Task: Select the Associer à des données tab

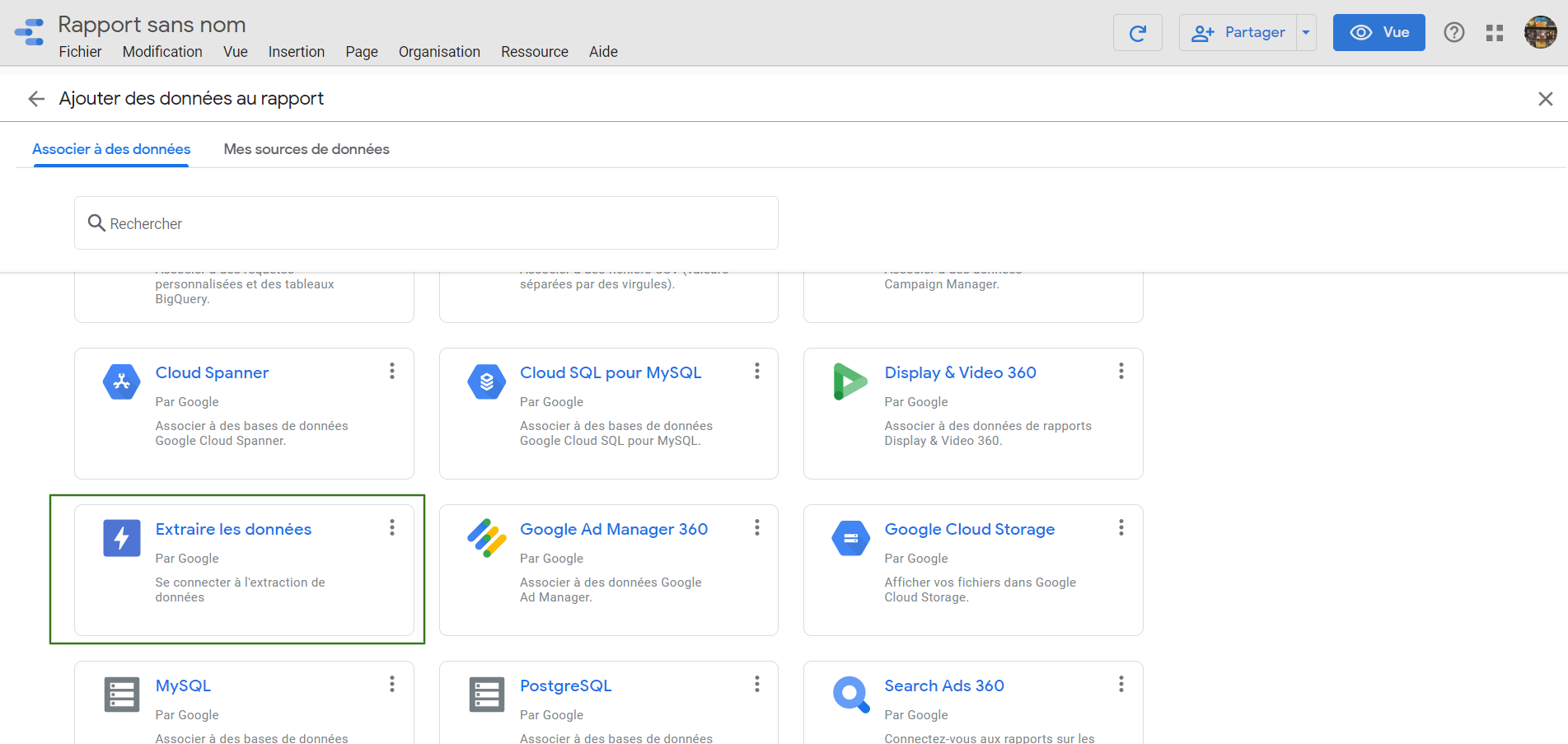Action: pos(111,149)
